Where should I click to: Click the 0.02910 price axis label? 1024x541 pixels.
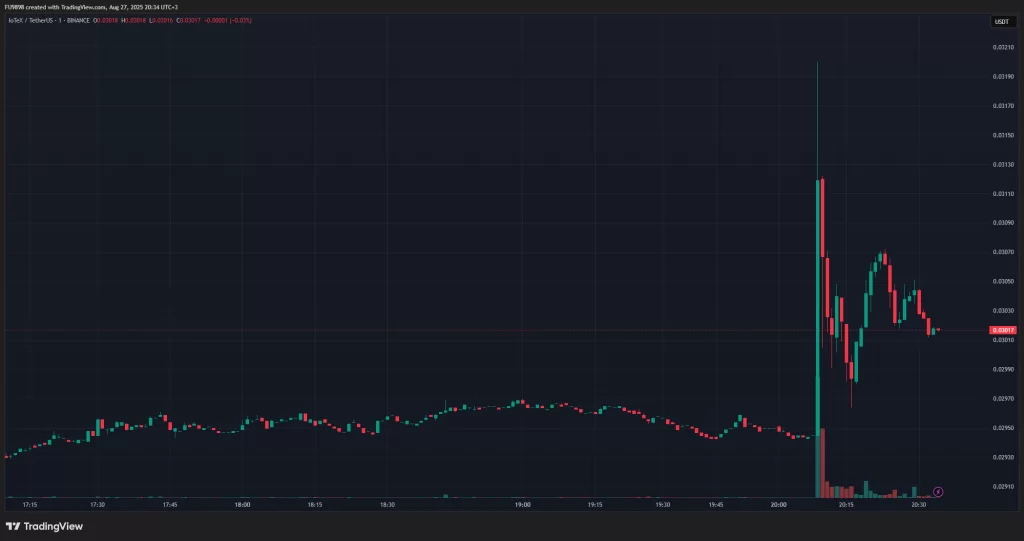coord(1002,486)
